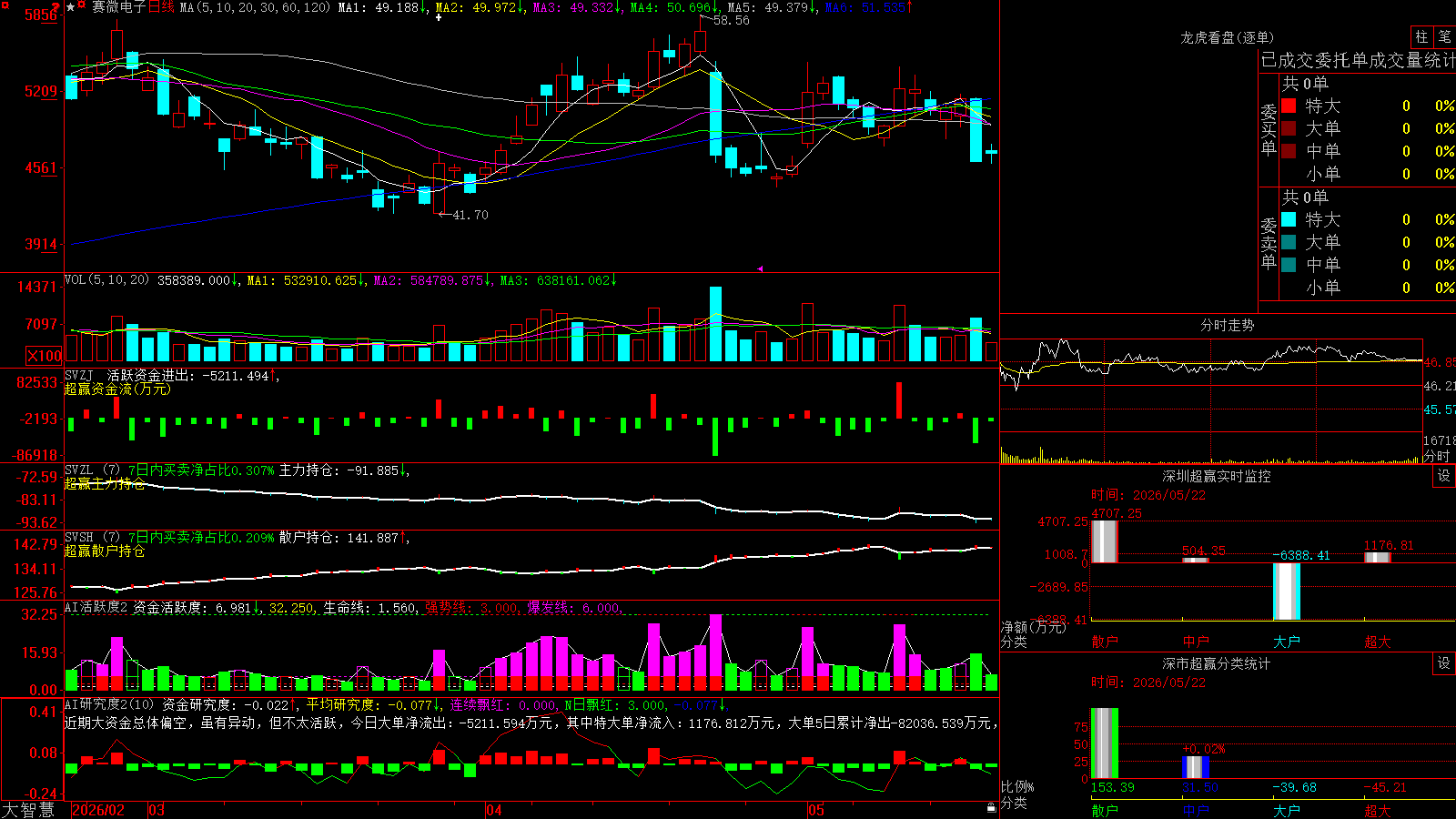Click the 中户 bar valued 504.35
This screenshot has width=1456, height=819.
pos(1195,561)
